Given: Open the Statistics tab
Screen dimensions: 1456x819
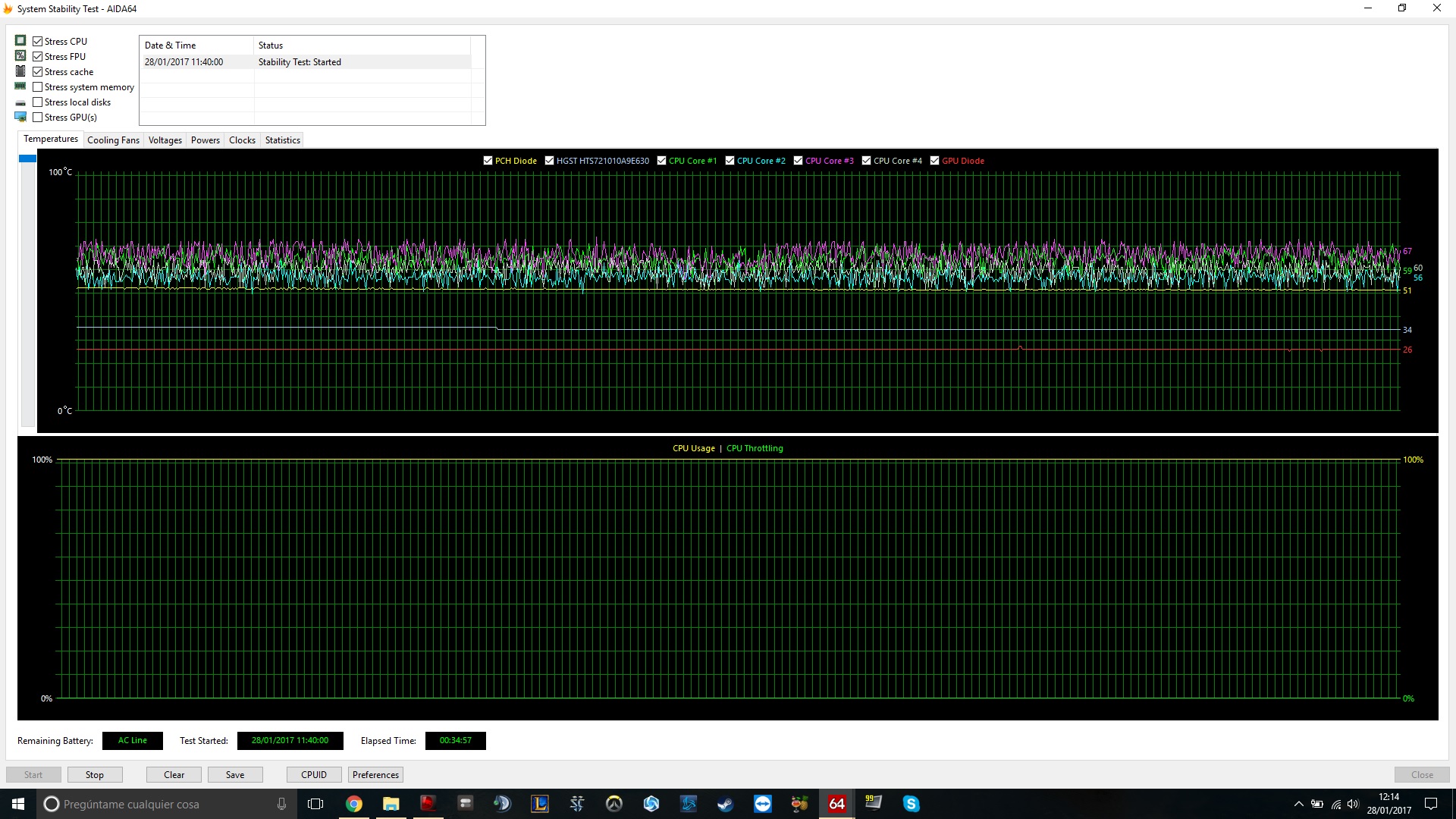Looking at the screenshot, I should [283, 140].
